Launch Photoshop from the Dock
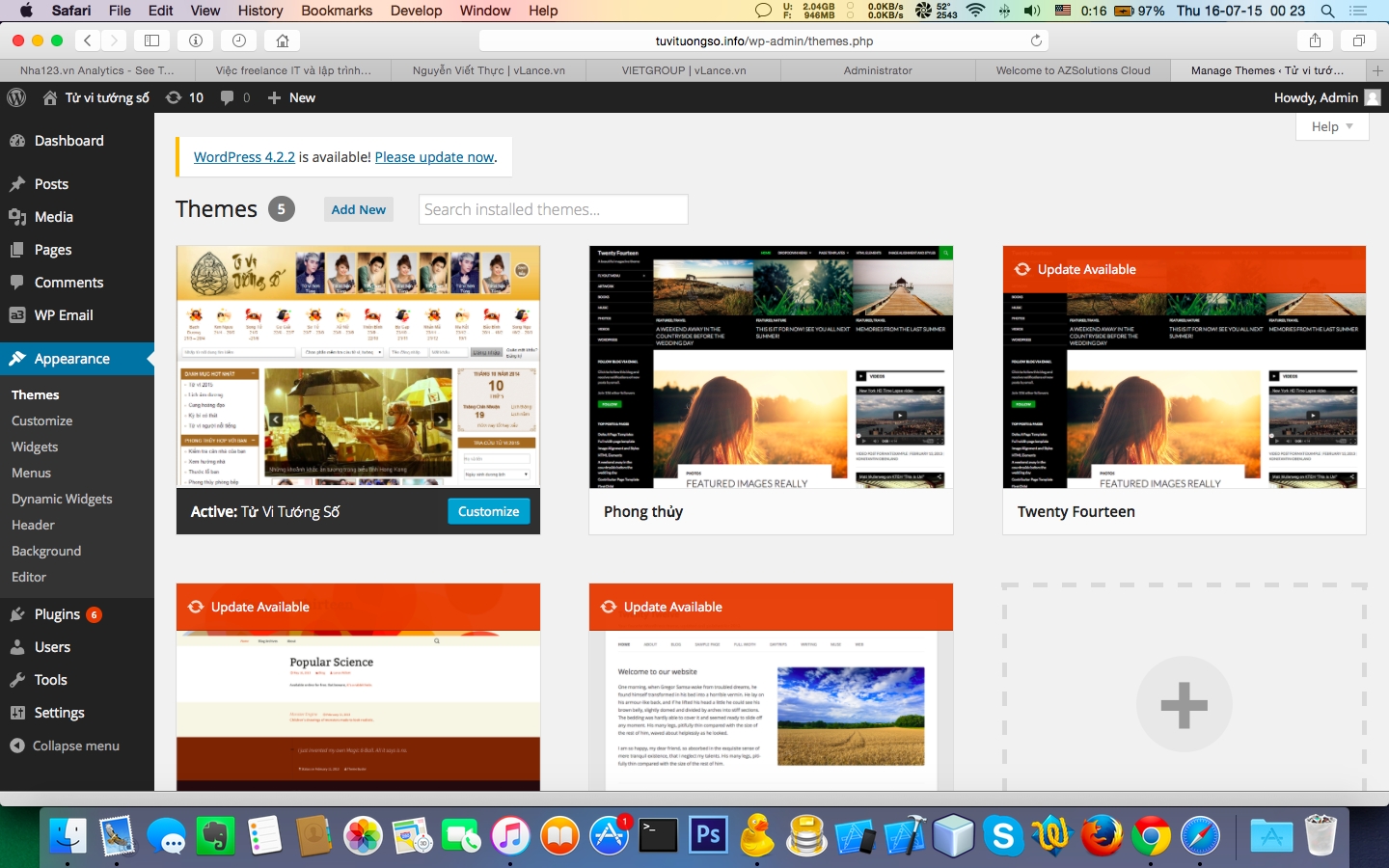1389x868 pixels. pyautogui.click(x=708, y=835)
